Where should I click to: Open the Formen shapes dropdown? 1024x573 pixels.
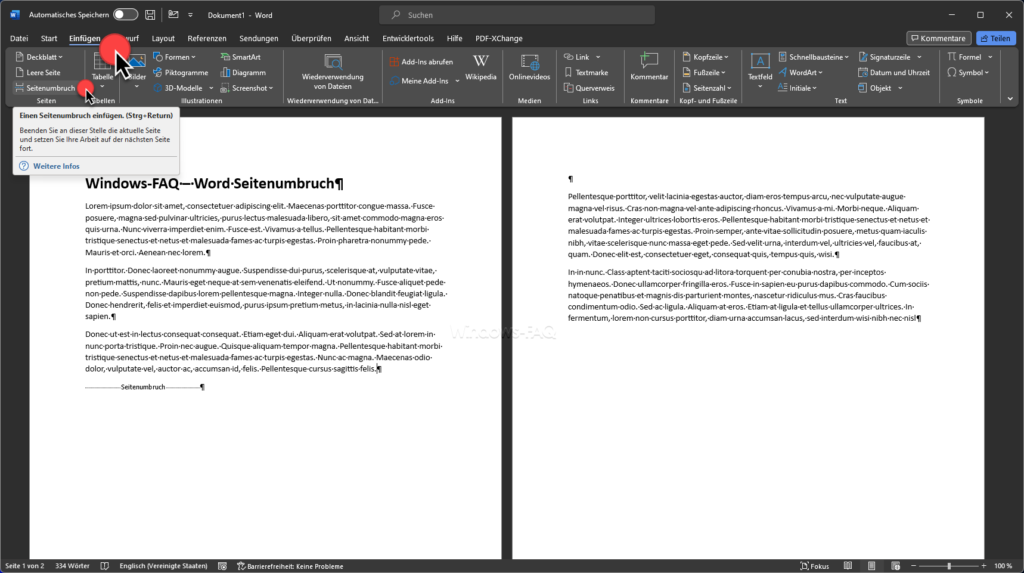[175, 57]
